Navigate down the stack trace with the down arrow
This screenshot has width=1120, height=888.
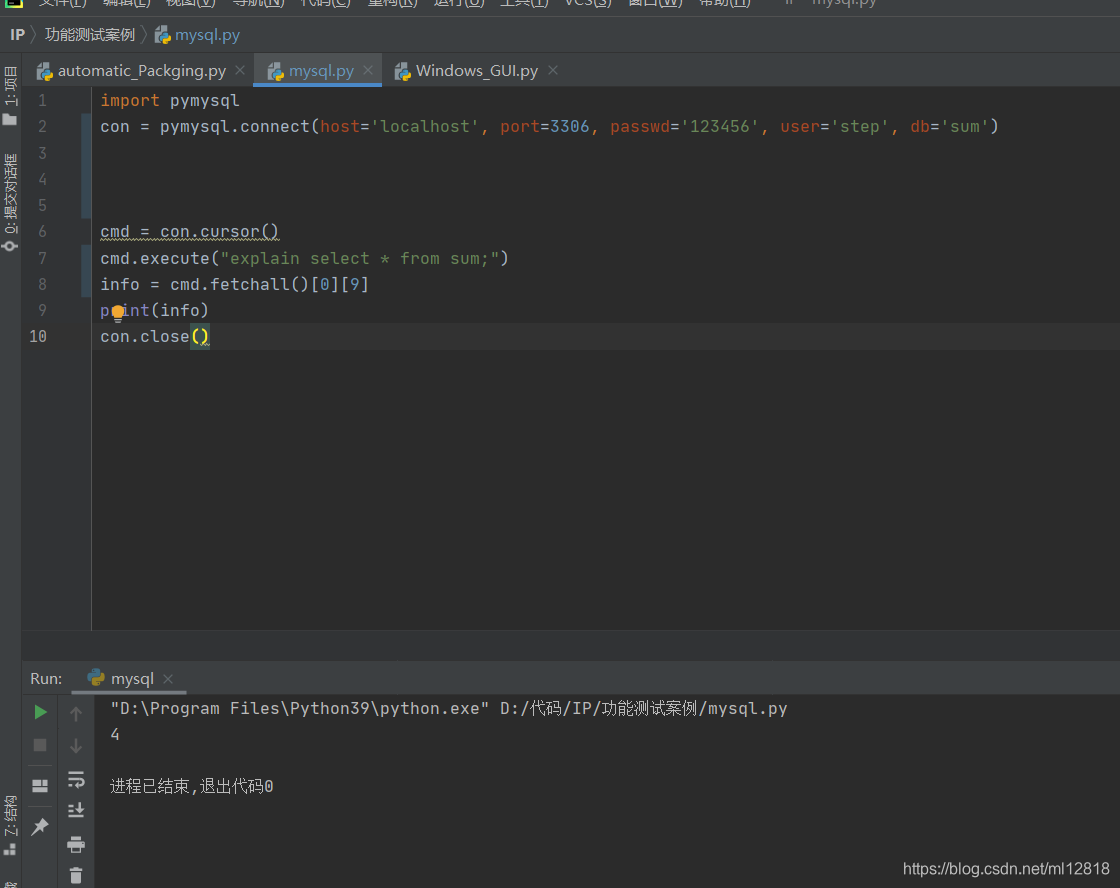[x=76, y=745]
